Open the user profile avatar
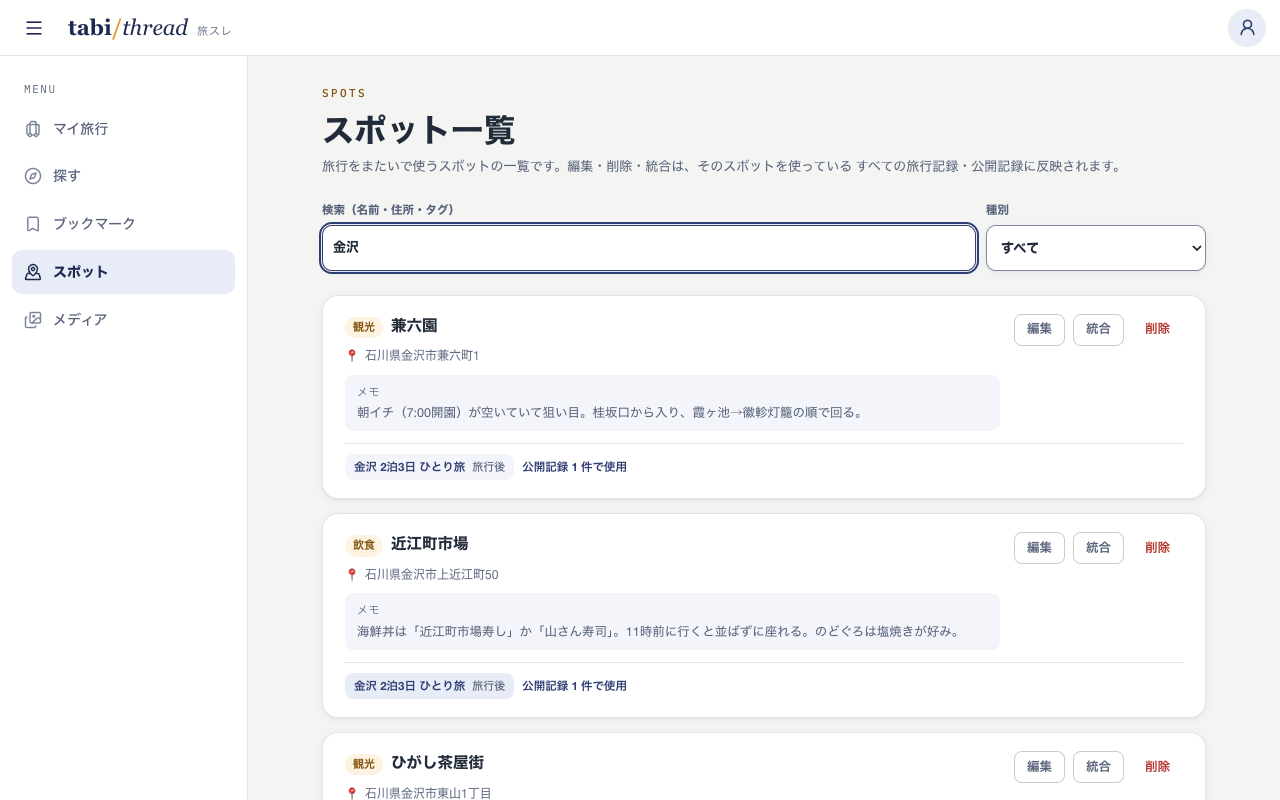Image resolution: width=1280 pixels, height=800 pixels. tap(1247, 28)
